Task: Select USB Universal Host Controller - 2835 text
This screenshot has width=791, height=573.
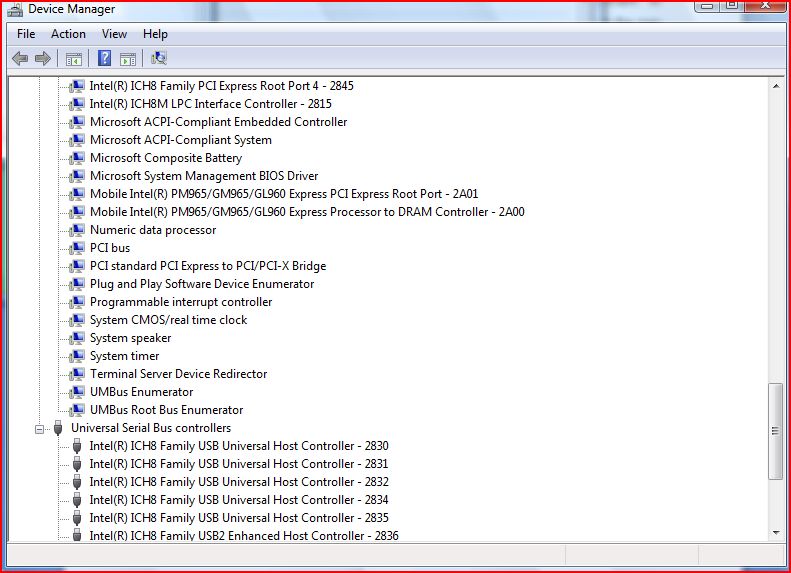Action: (239, 518)
